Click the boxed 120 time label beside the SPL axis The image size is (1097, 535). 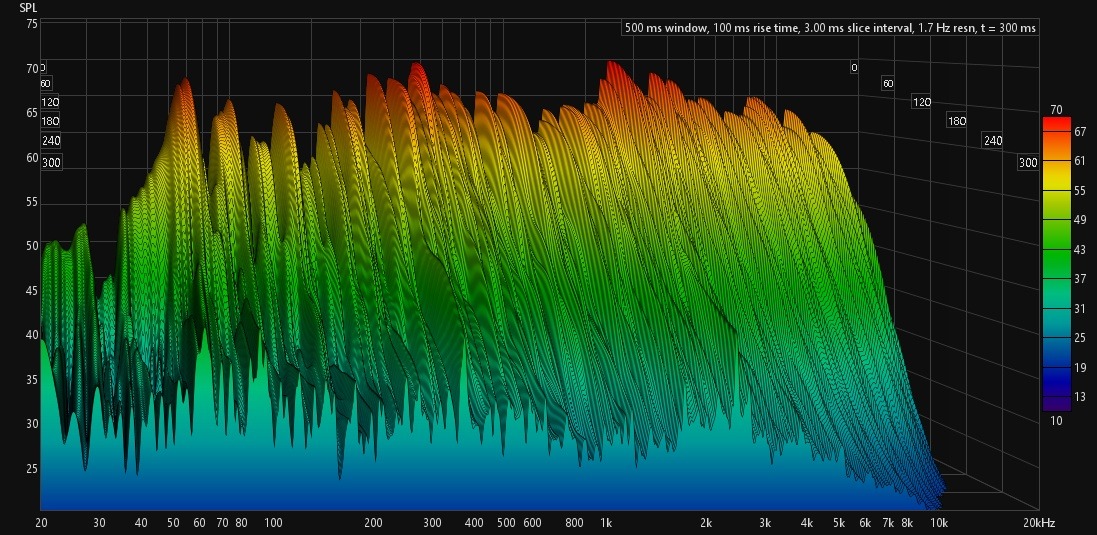point(50,102)
